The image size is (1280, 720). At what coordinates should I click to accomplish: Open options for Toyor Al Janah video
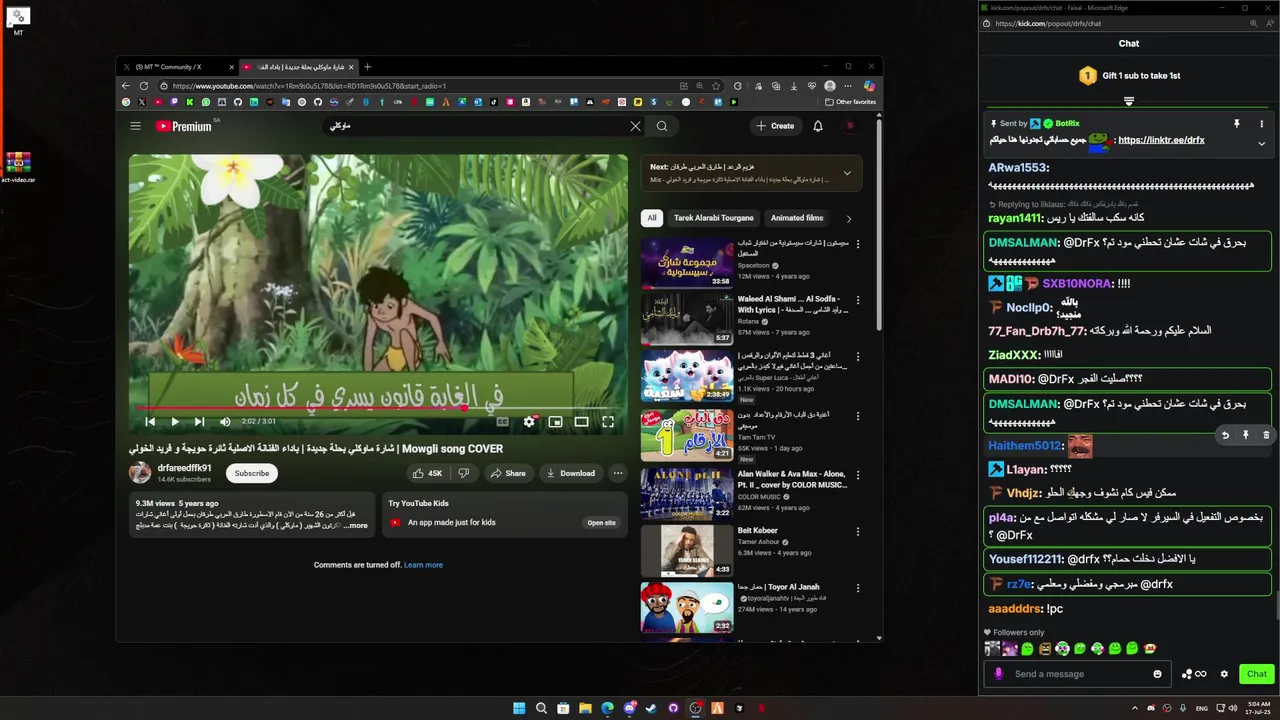point(857,588)
